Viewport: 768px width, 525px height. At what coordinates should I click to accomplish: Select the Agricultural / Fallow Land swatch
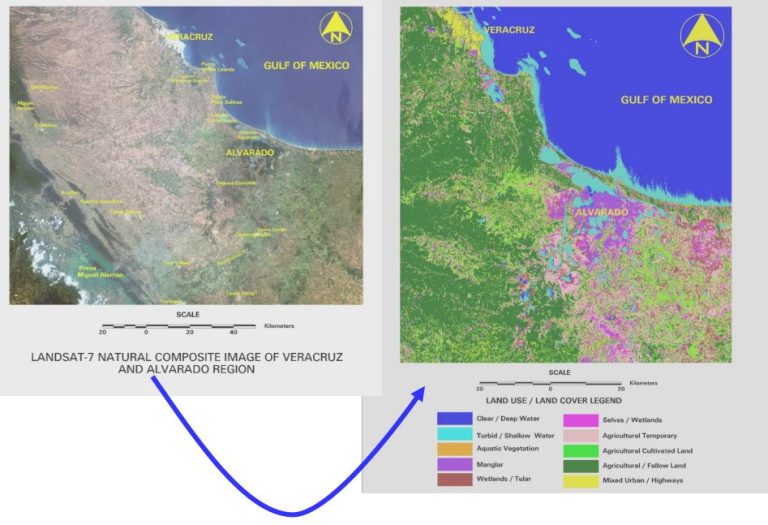(581, 466)
